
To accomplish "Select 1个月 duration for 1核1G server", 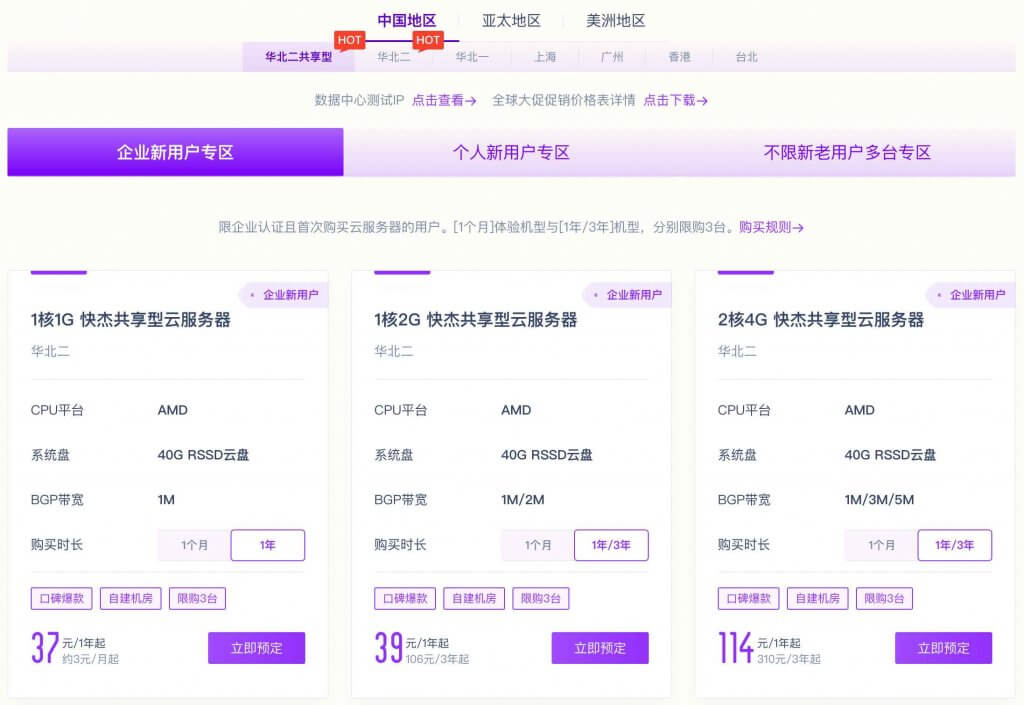I will [x=195, y=545].
